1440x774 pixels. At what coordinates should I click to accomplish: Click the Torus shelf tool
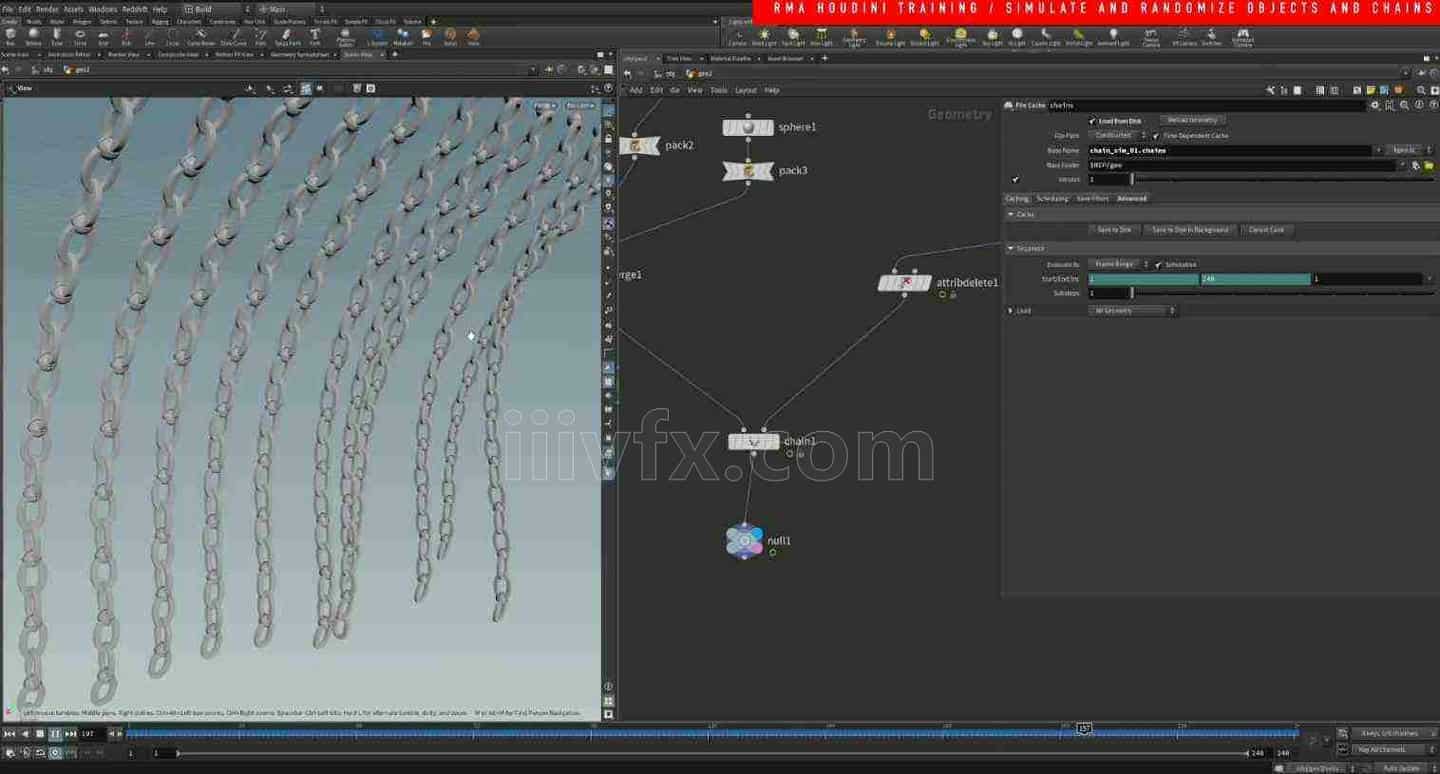coord(78,40)
